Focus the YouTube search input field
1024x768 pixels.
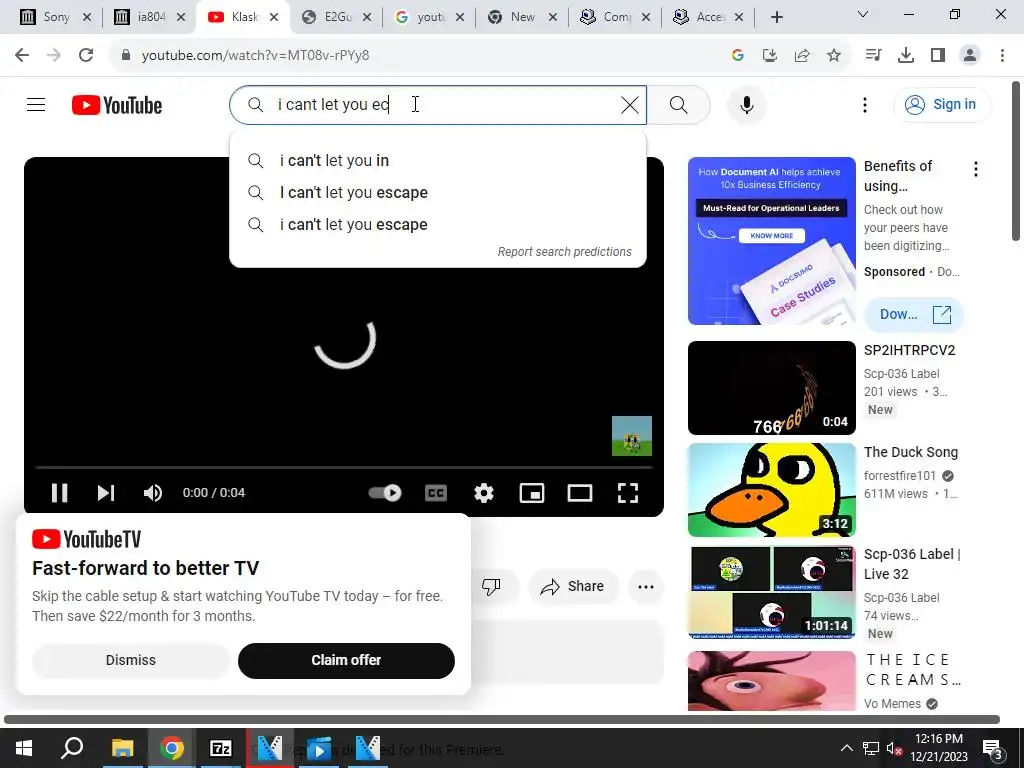(438, 104)
